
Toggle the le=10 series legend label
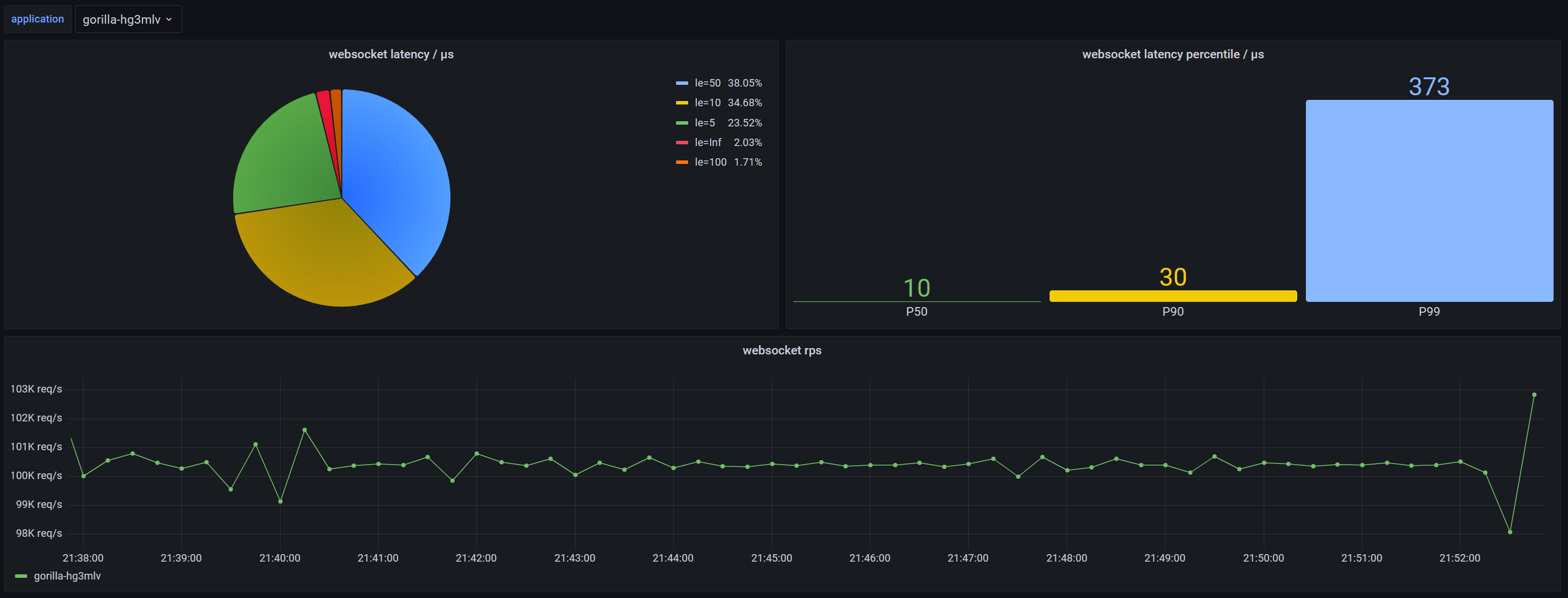[x=707, y=103]
